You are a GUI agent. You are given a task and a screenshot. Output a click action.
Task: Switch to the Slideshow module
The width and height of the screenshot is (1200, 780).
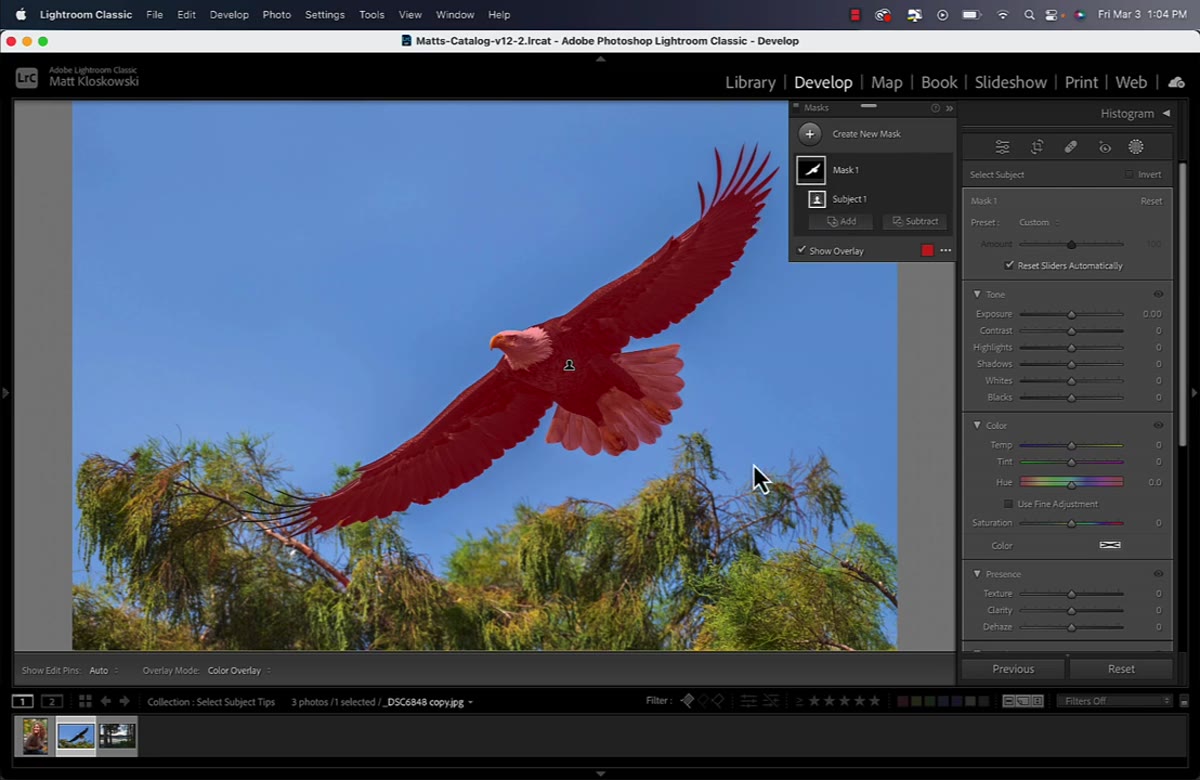click(x=1010, y=82)
